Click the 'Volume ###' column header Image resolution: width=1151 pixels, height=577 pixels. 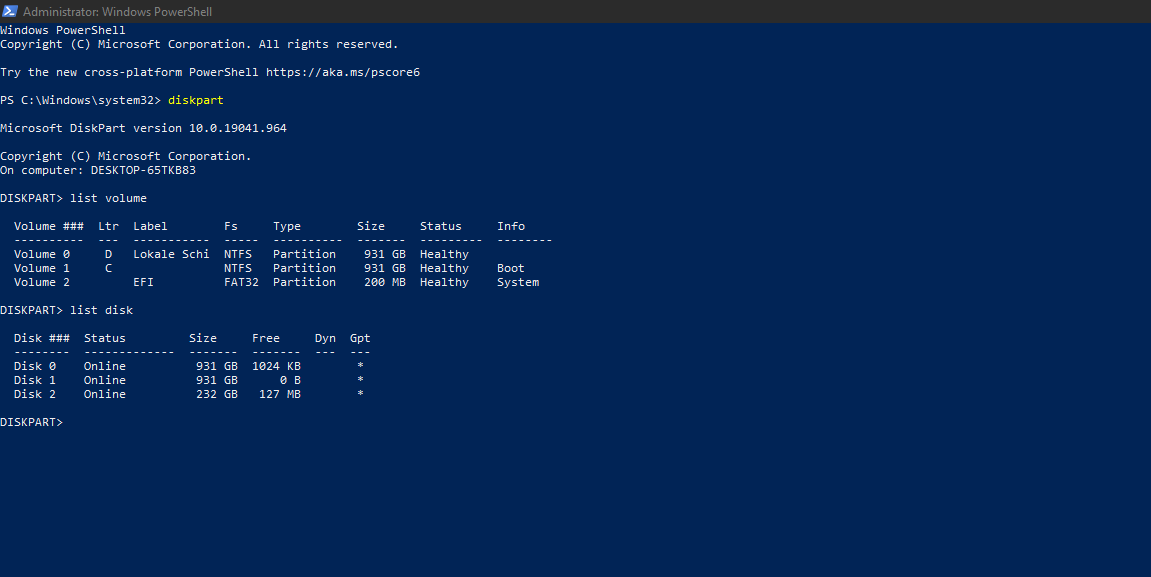click(x=48, y=226)
